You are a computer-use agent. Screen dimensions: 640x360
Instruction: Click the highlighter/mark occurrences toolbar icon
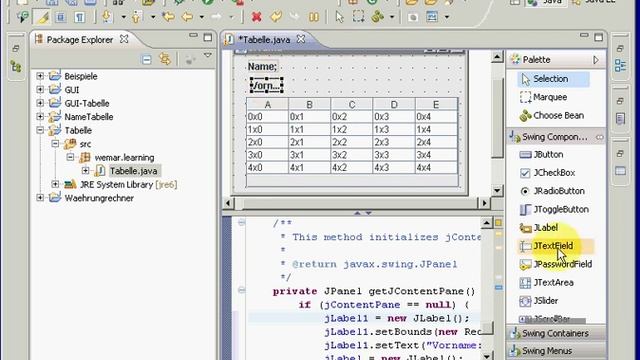click(x=42, y=17)
